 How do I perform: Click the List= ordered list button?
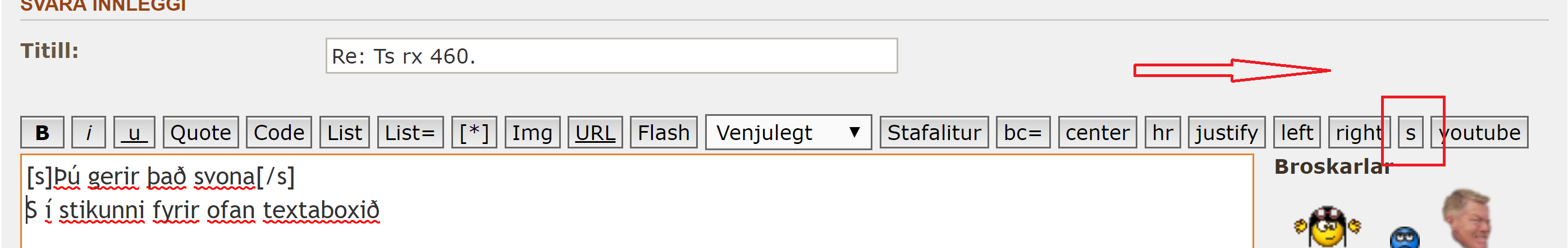coord(410,132)
